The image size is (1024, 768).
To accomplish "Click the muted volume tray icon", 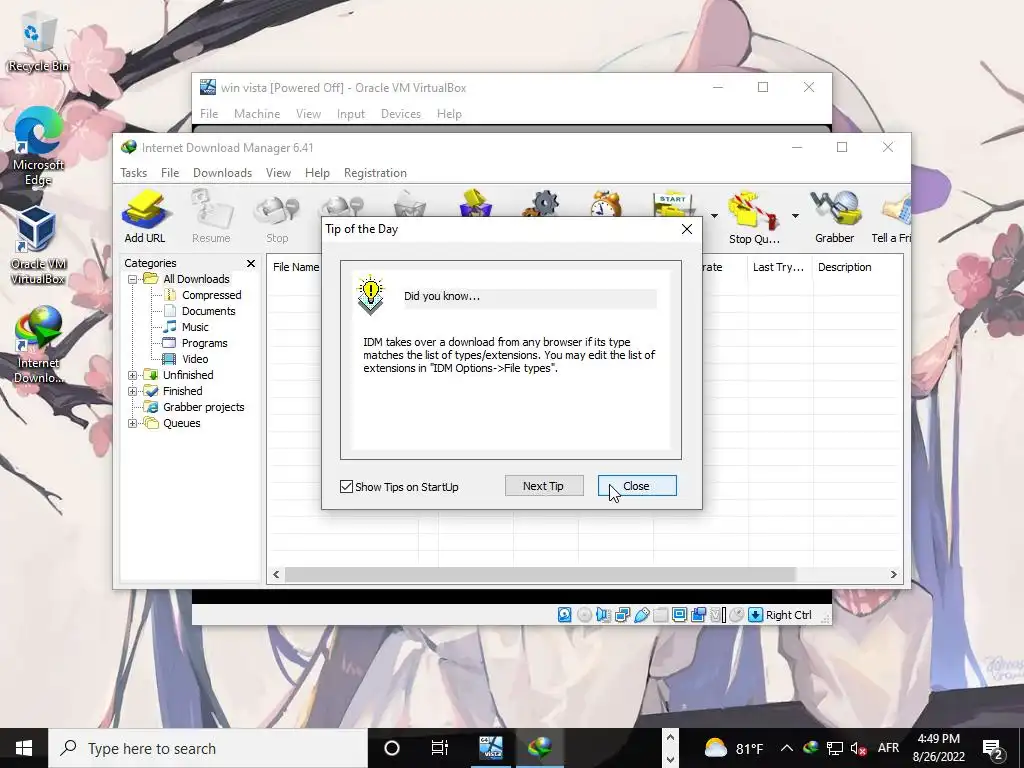I will (858, 748).
